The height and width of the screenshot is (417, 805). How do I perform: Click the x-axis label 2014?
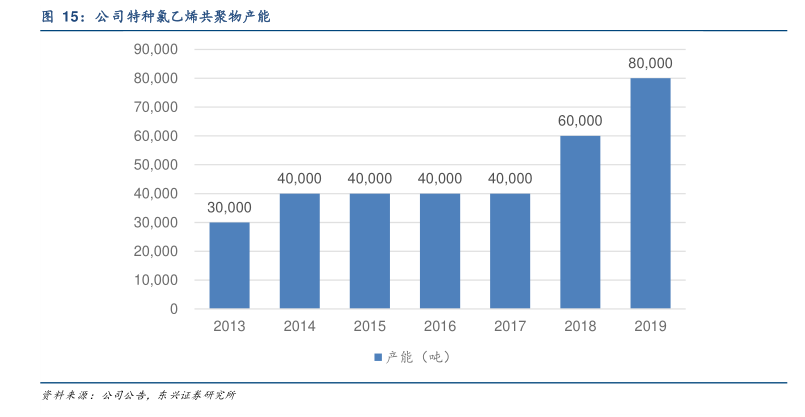(x=300, y=326)
